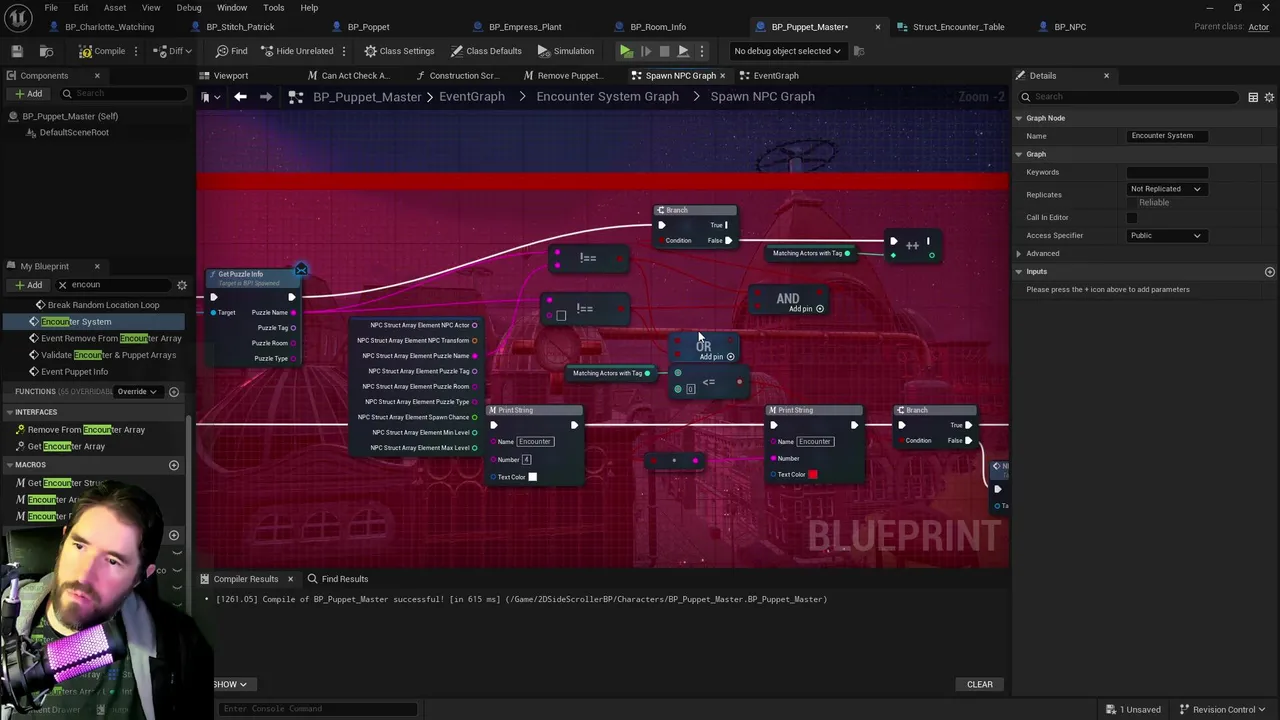Collapse the Graph Node section

[1019, 118]
